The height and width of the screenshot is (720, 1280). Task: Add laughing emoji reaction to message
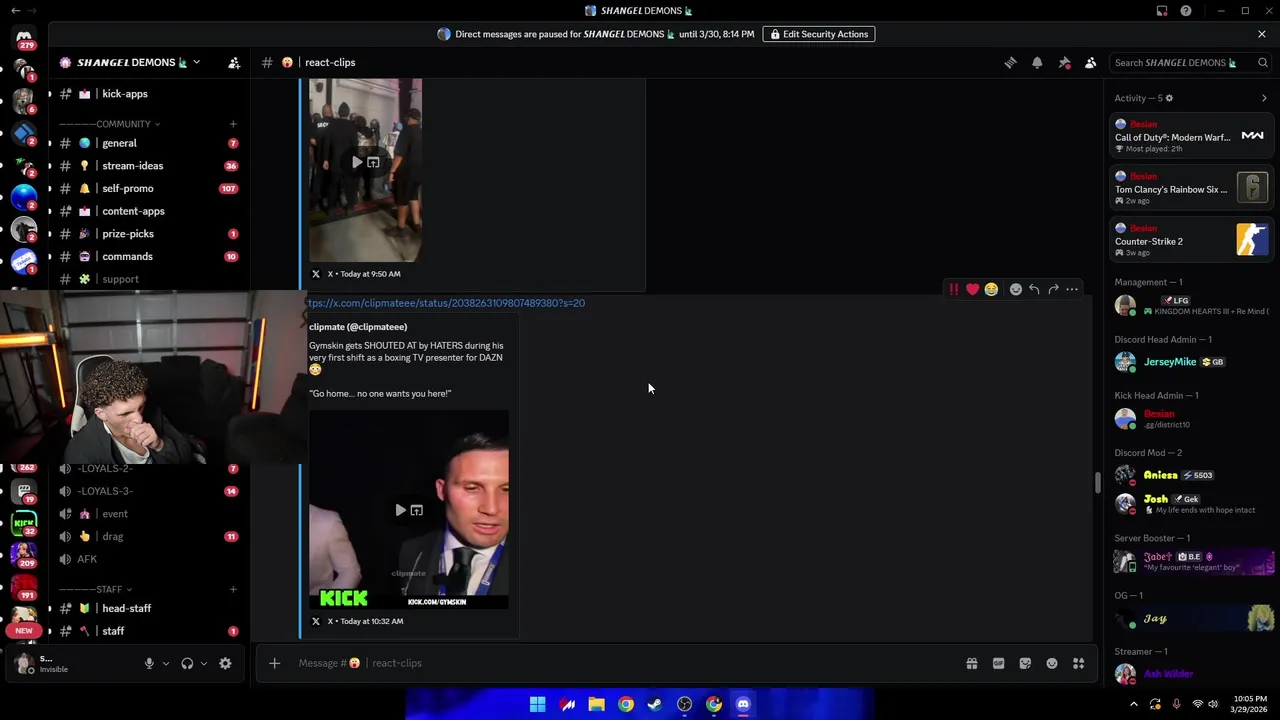(991, 289)
